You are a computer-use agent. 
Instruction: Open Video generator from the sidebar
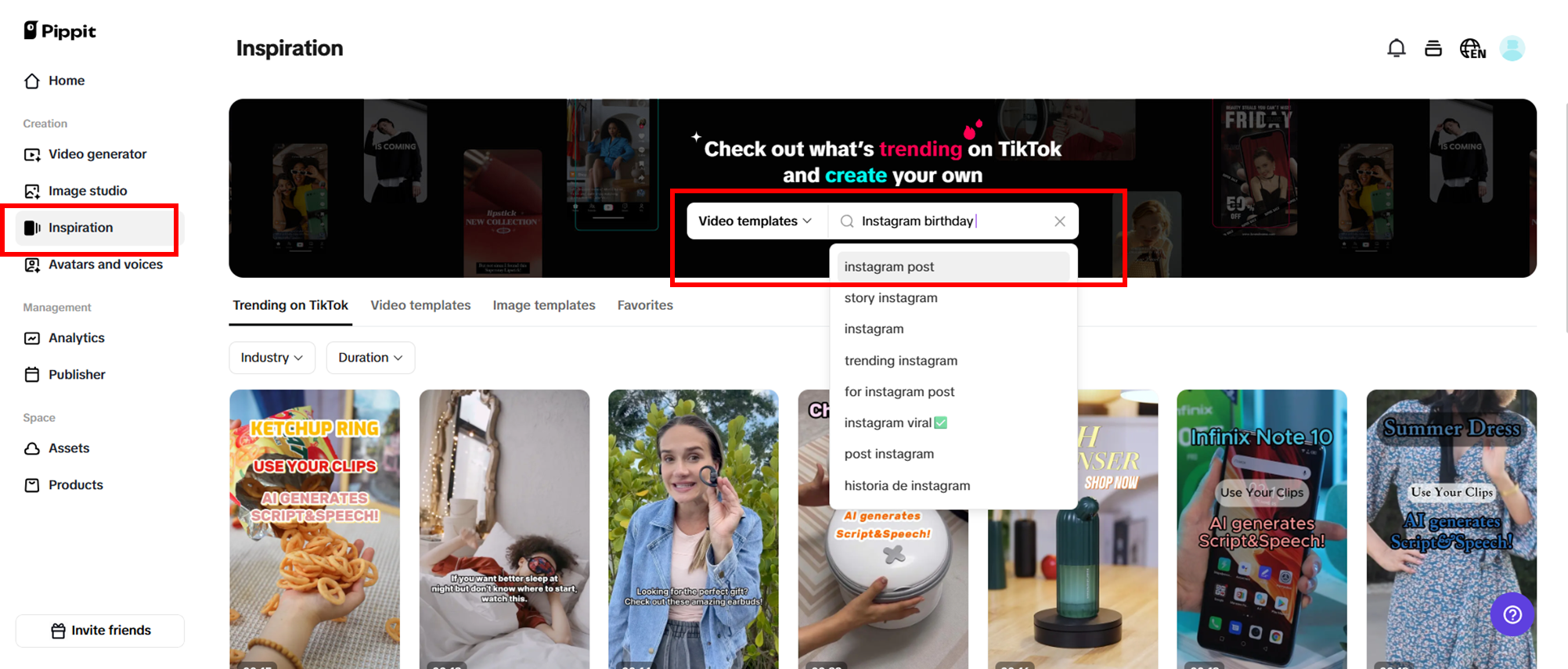point(97,154)
